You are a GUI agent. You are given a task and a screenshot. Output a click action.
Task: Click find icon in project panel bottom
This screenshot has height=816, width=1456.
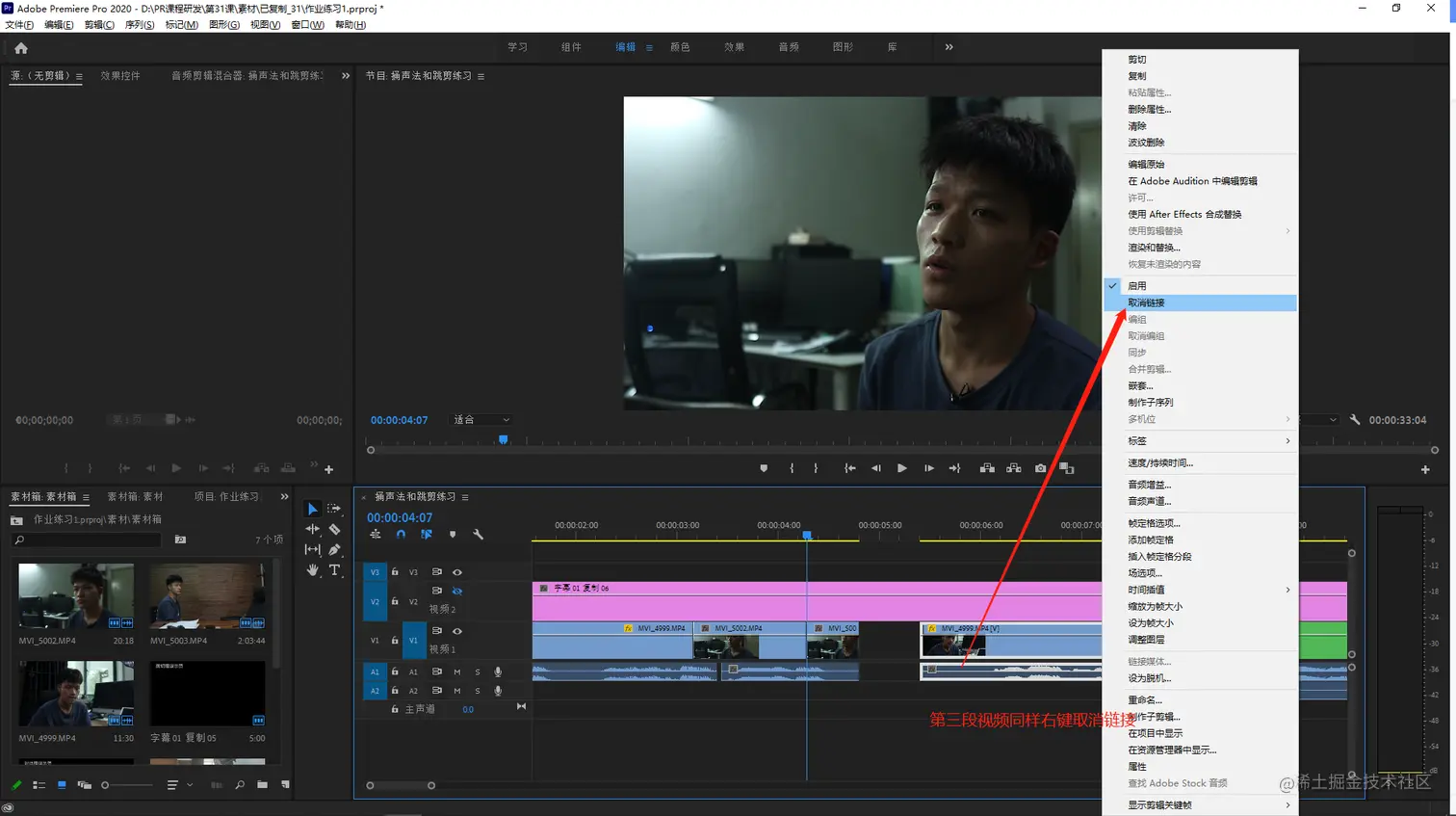tap(240, 785)
